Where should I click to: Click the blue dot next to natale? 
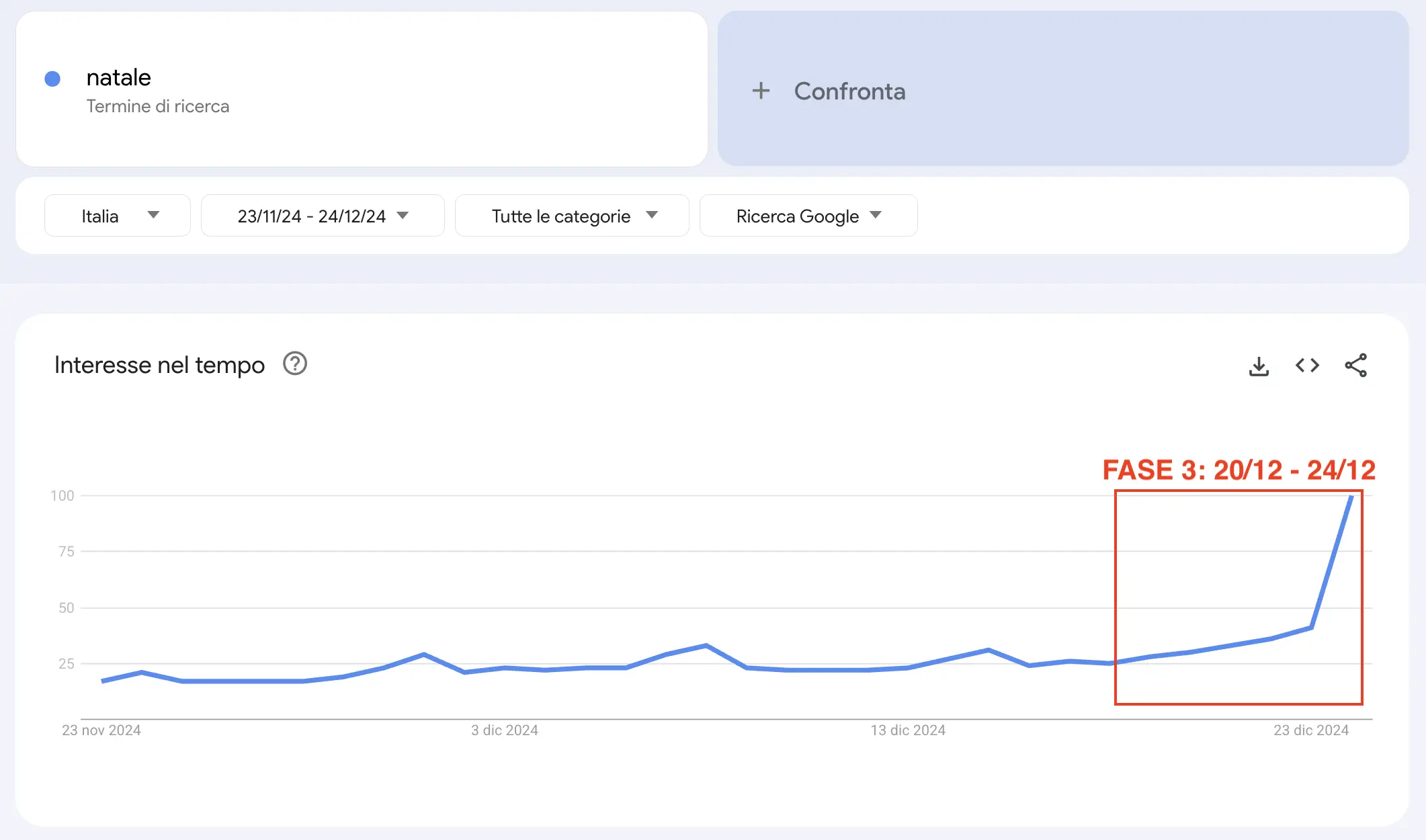coord(52,79)
